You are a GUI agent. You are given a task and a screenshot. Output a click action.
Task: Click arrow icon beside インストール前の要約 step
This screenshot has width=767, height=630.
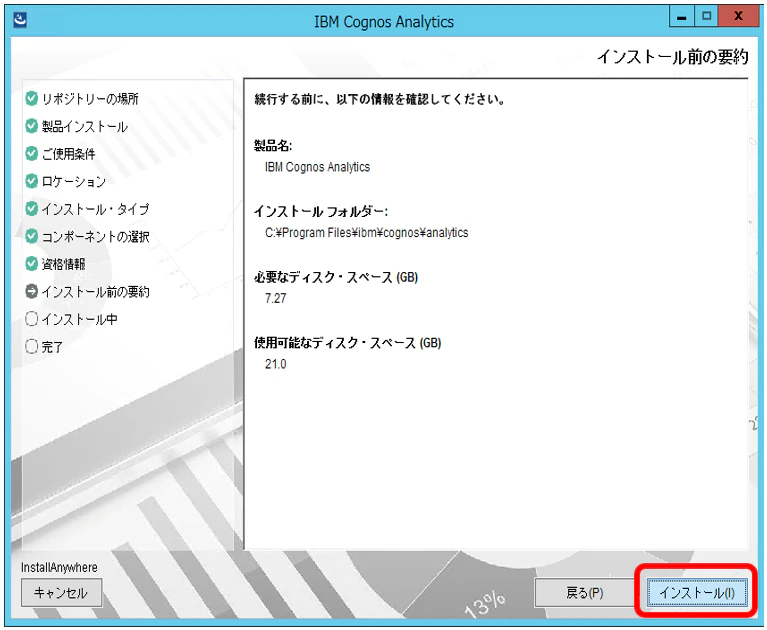(31, 292)
